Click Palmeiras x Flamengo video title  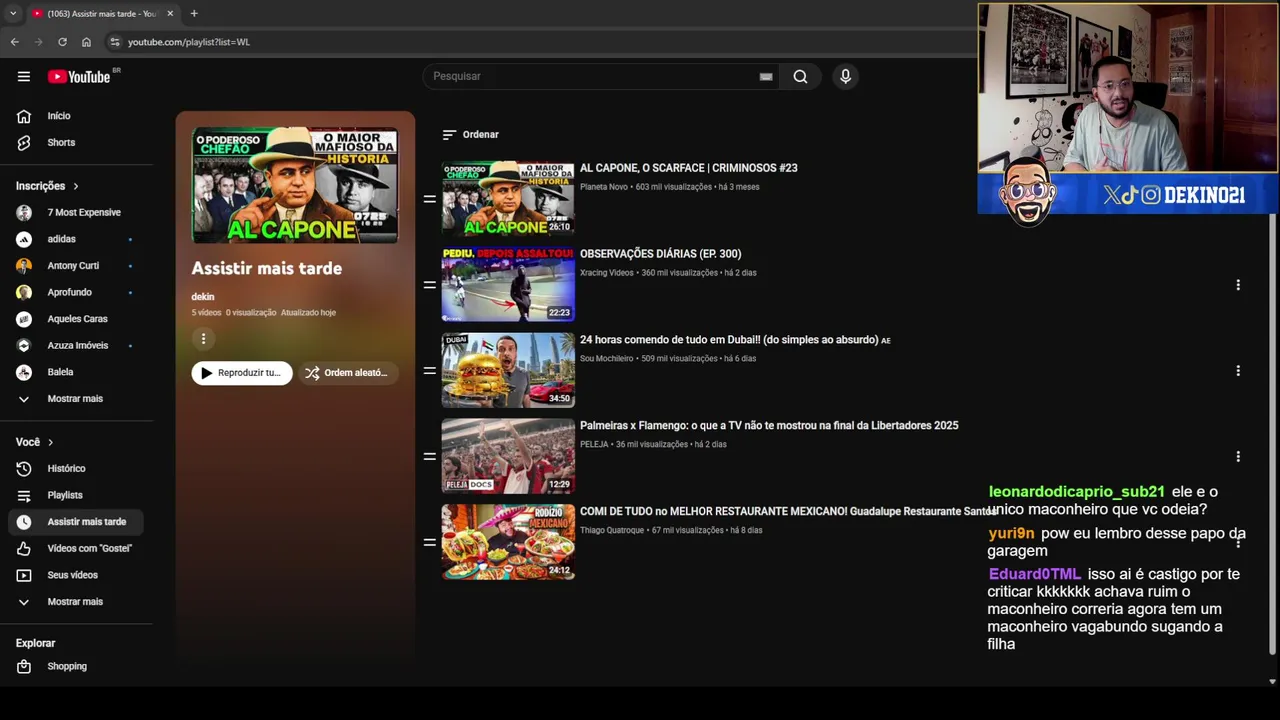769,425
